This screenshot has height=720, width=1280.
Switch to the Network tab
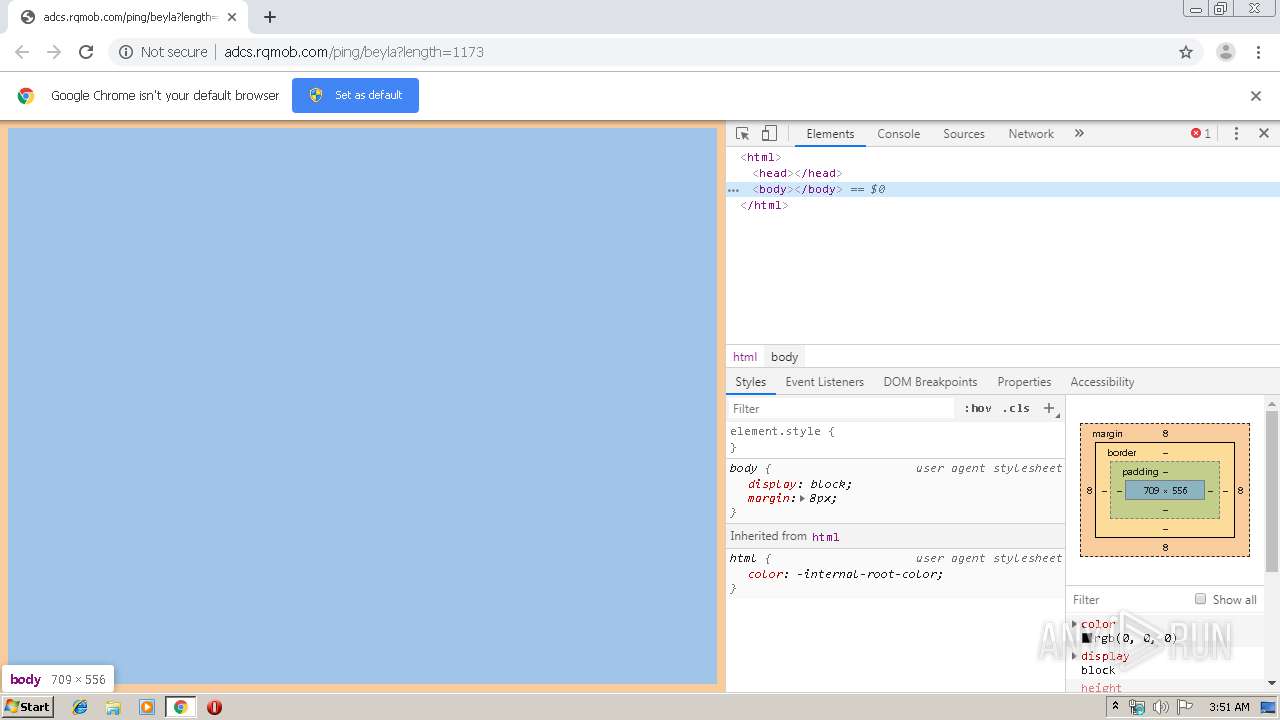1031,134
